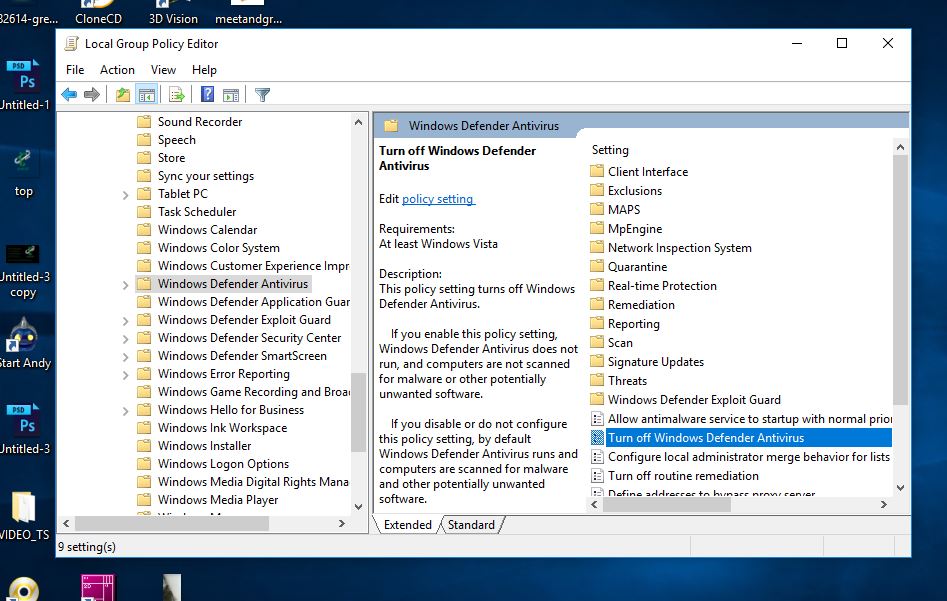Screen dimensions: 947x601
Task: Click settings list vertical scrollbar down arrow
Action: (900, 487)
